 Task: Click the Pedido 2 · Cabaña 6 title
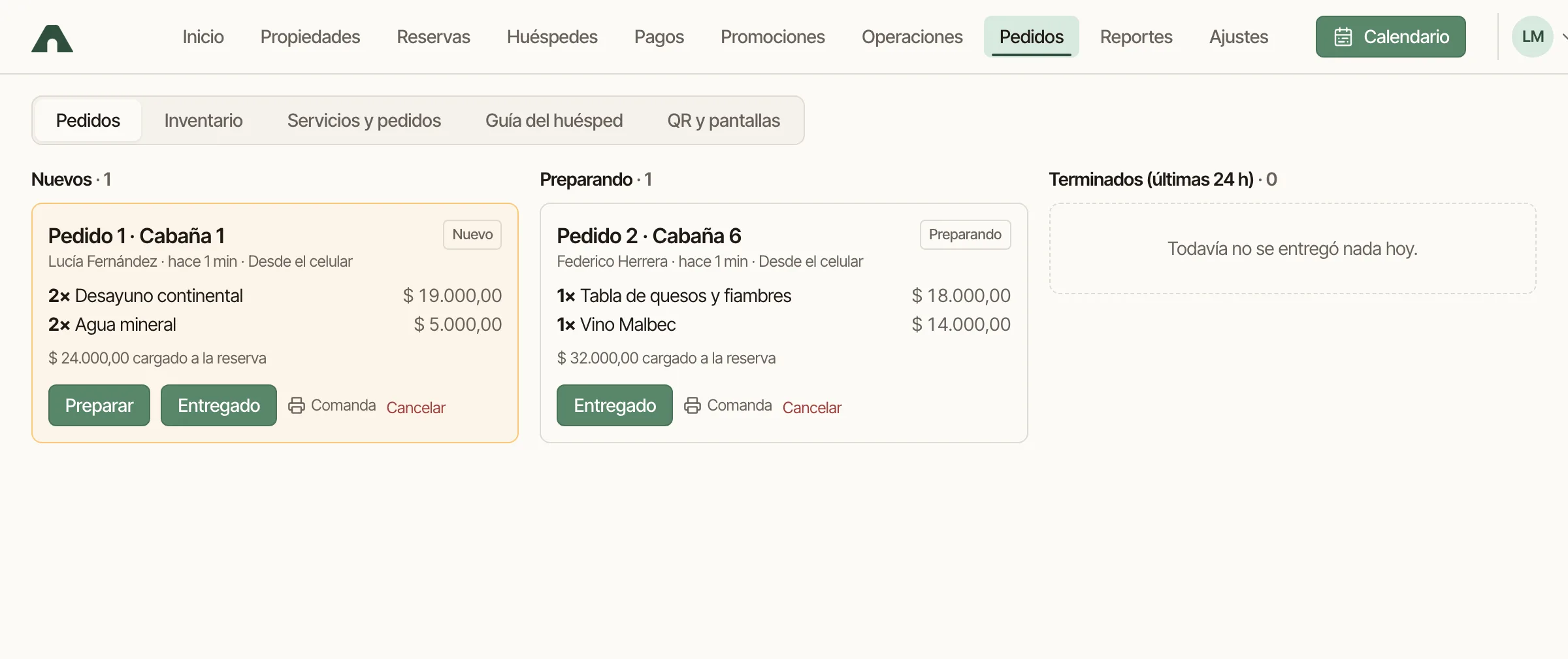[x=649, y=235]
